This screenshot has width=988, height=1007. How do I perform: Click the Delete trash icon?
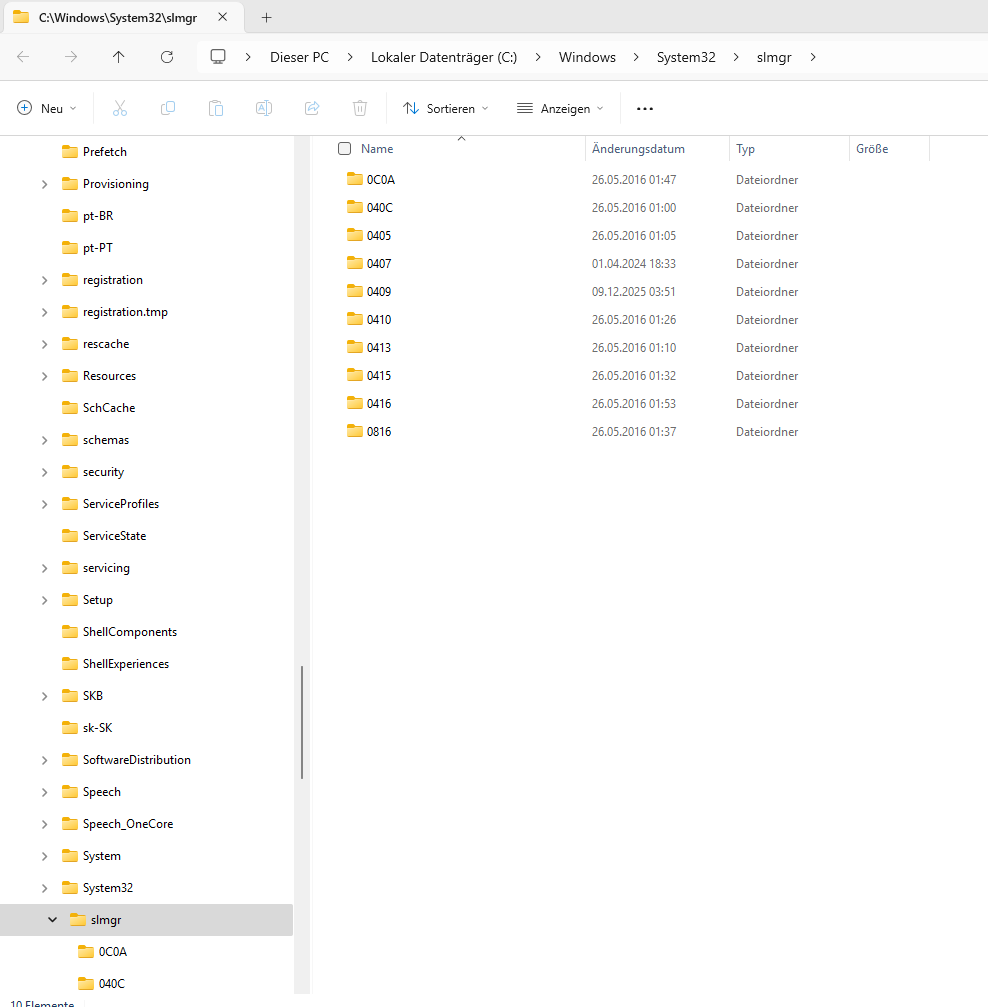point(360,109)
